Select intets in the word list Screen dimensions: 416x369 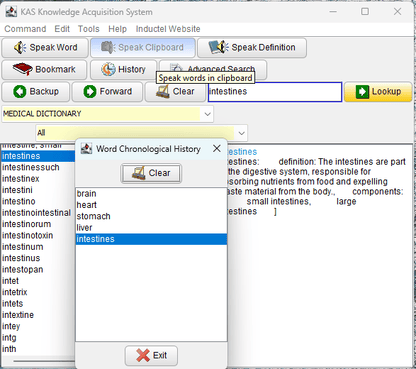(x=38, y=303)
